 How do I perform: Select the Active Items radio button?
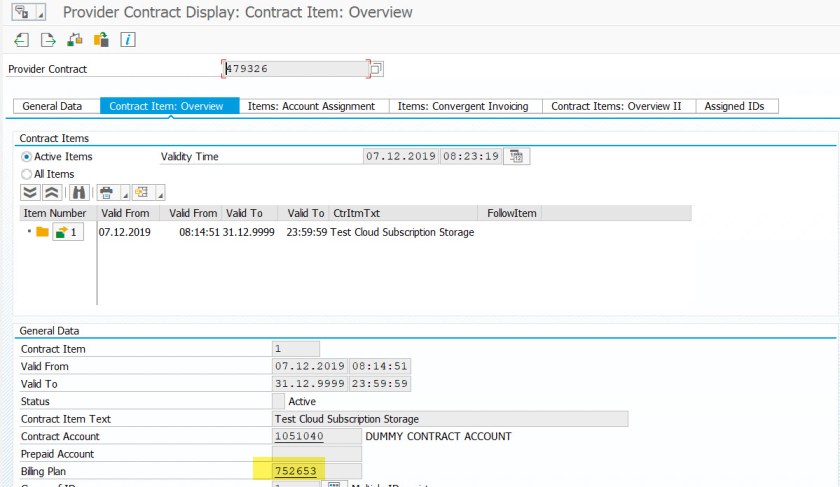[27, 157]
